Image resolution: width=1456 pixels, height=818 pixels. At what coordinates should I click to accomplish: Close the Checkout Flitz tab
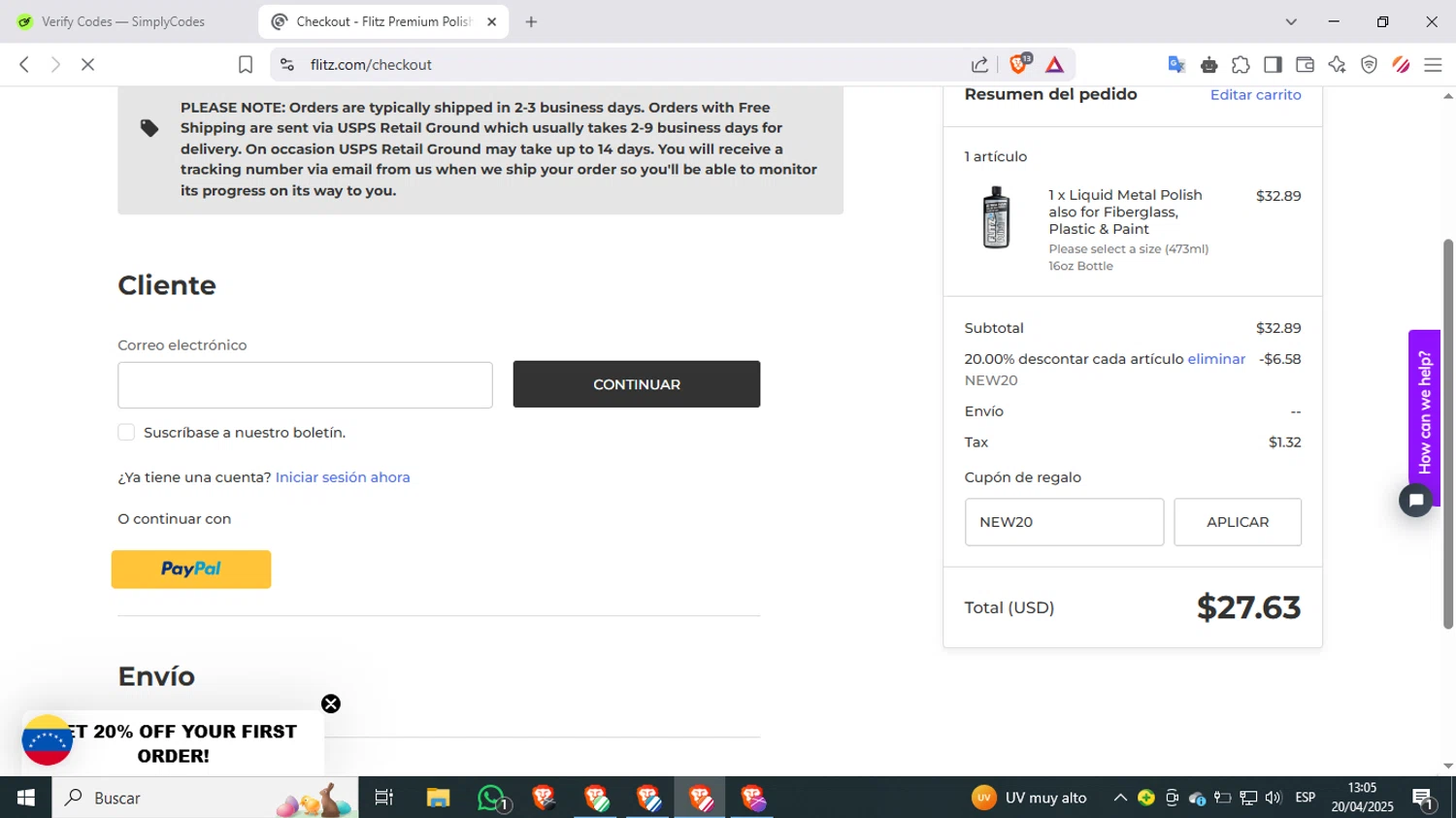[491, 21]
